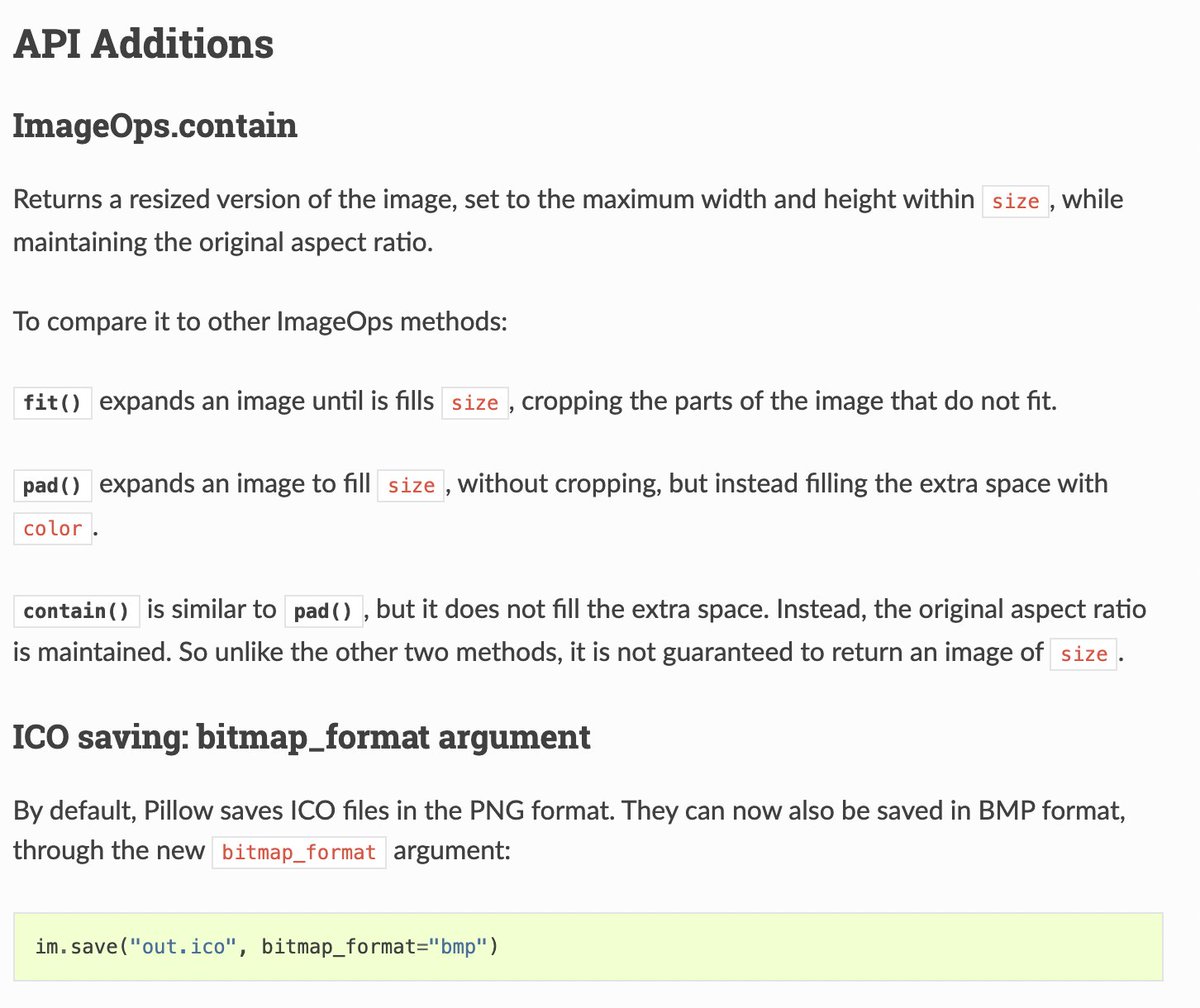Click the bitmap_format inline code literal
The height and width of the screenshot is (1008, 1200).
[299, 853]
